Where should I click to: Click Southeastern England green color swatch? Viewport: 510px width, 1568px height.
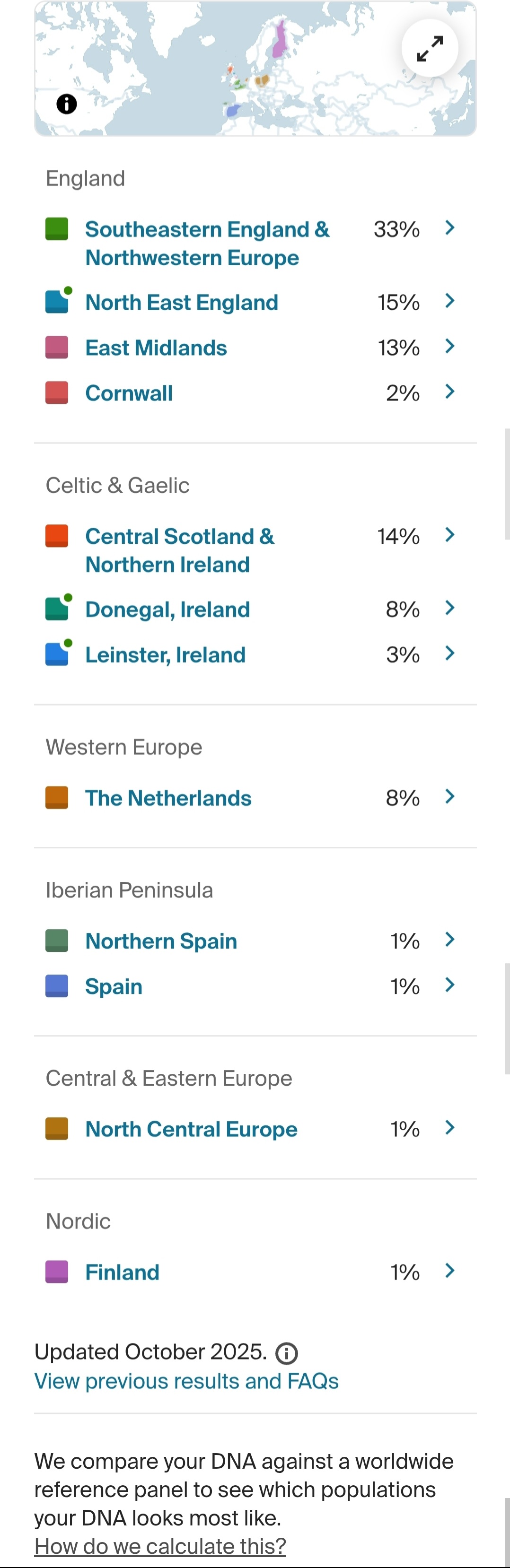pos(57,229)
